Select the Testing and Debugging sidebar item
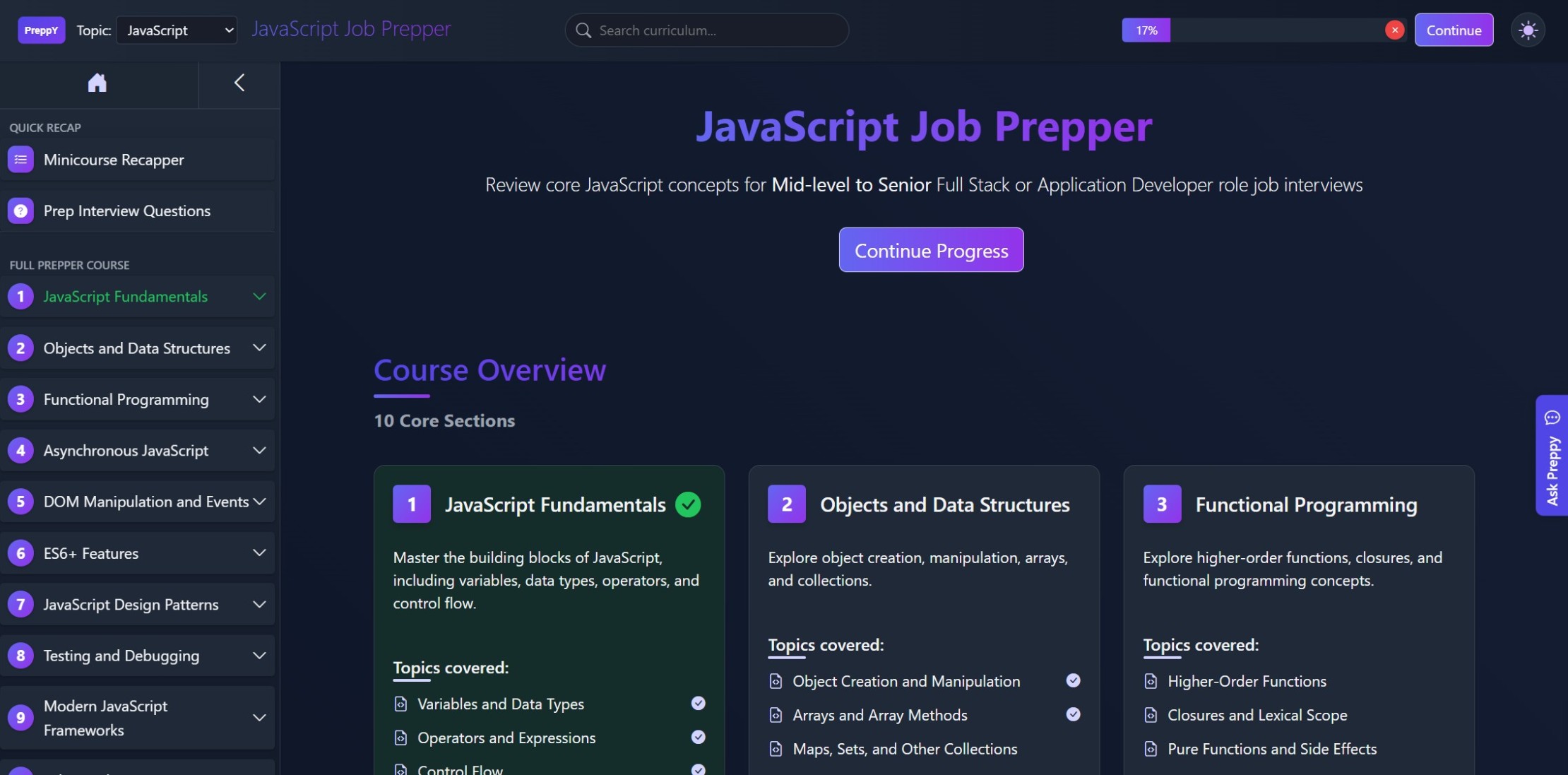This screenshot has height=775, width=1568. (x=120, y=655)
